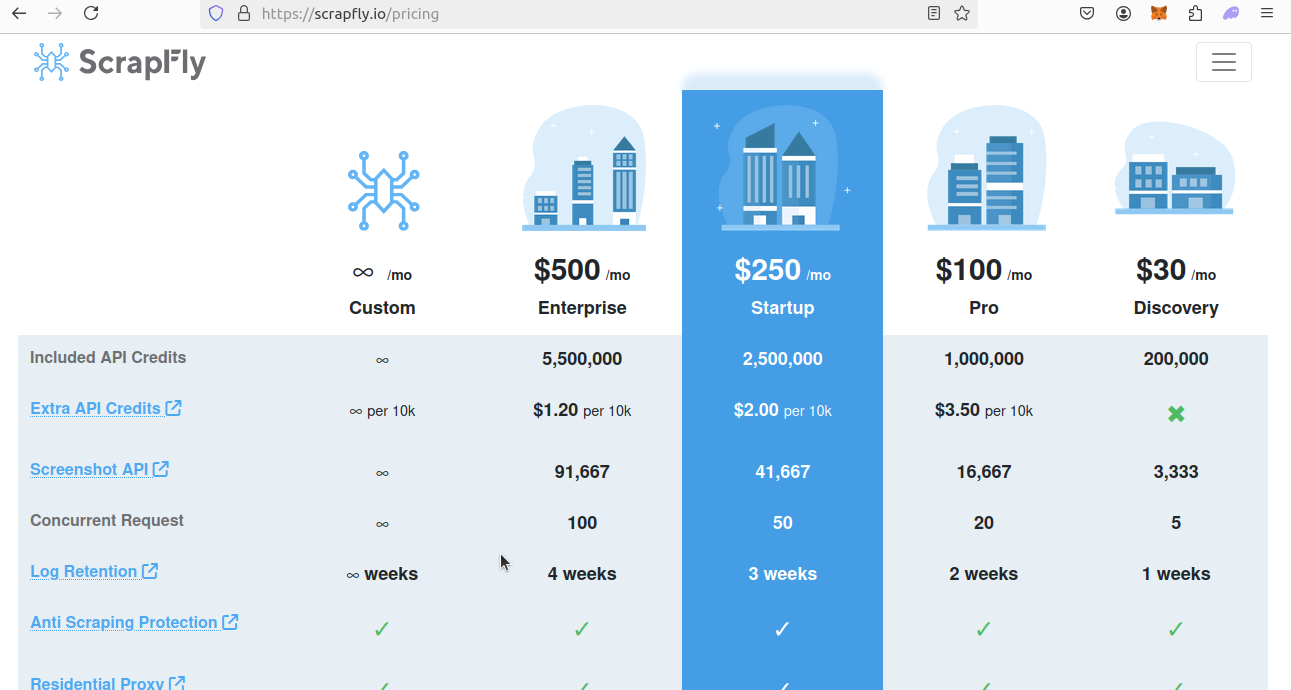Go back to the previous page
Image resolution: width=1291 pixels, height=690 pixels.
19,14
